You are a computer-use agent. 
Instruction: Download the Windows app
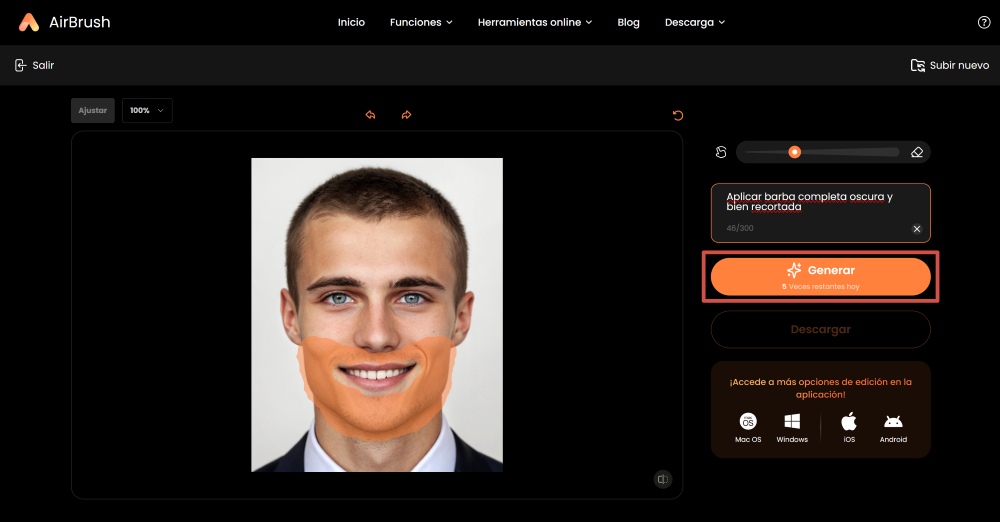[792, 426]
